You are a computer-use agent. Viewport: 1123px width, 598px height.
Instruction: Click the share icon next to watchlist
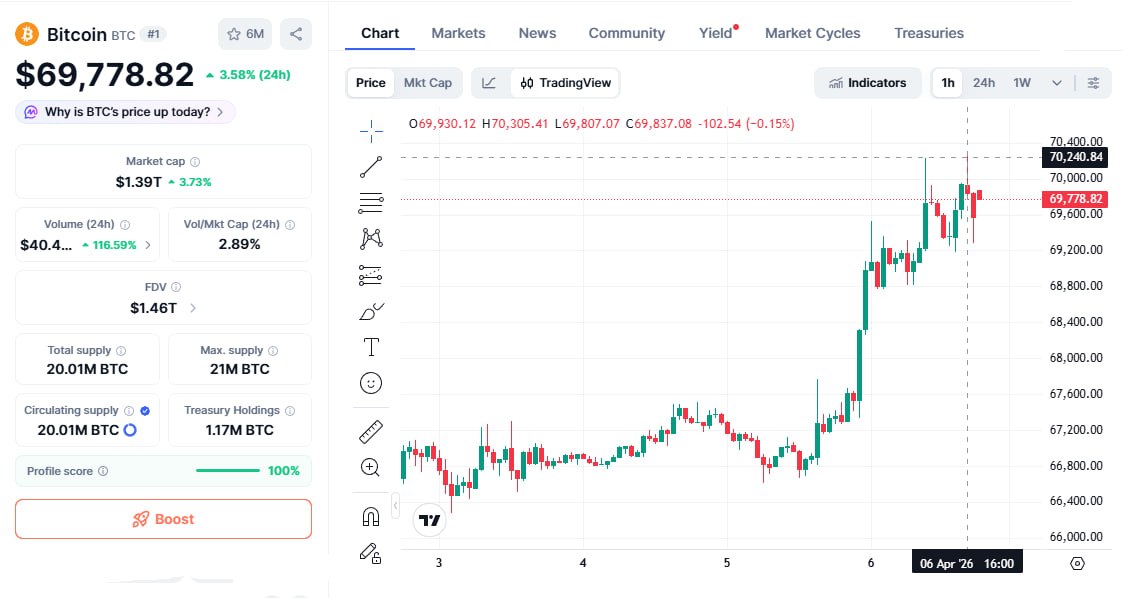pyautogui.click(x=296, y=34)
